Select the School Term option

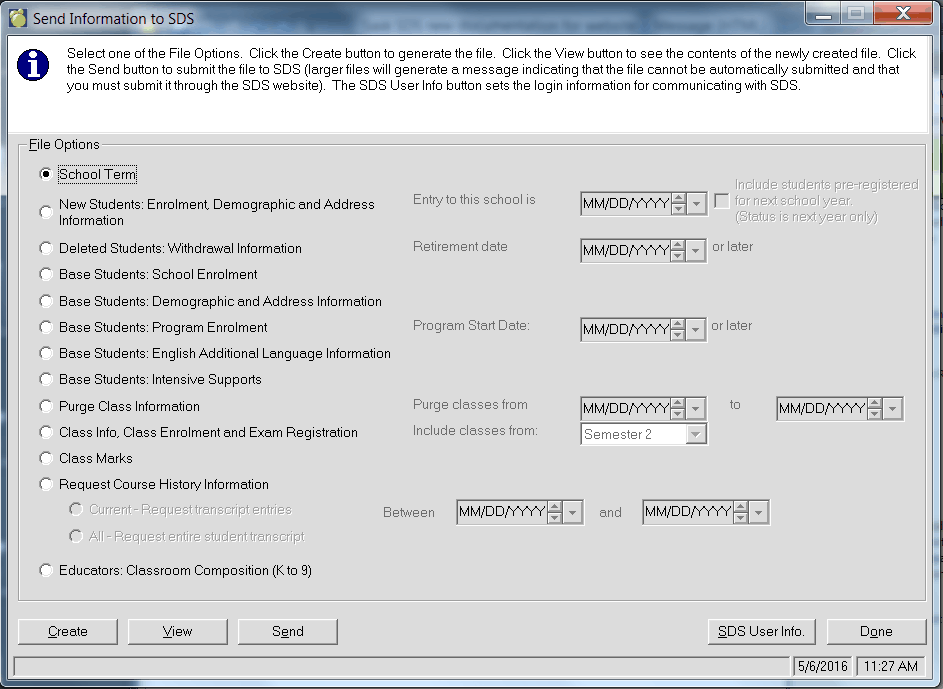coord(45,174)
